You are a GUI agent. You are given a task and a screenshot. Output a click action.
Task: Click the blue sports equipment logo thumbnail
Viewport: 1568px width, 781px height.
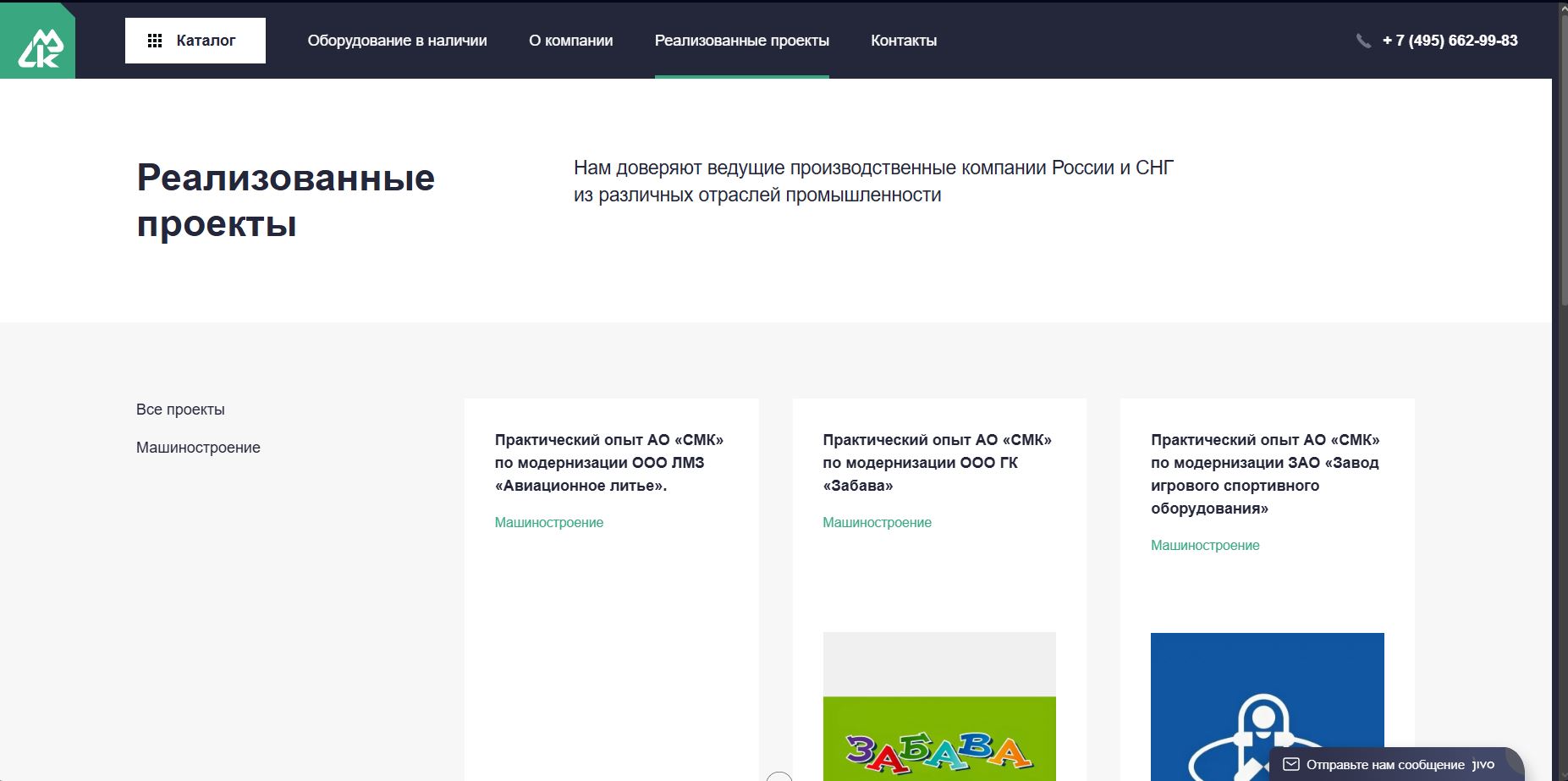[x=1267, y=707]
